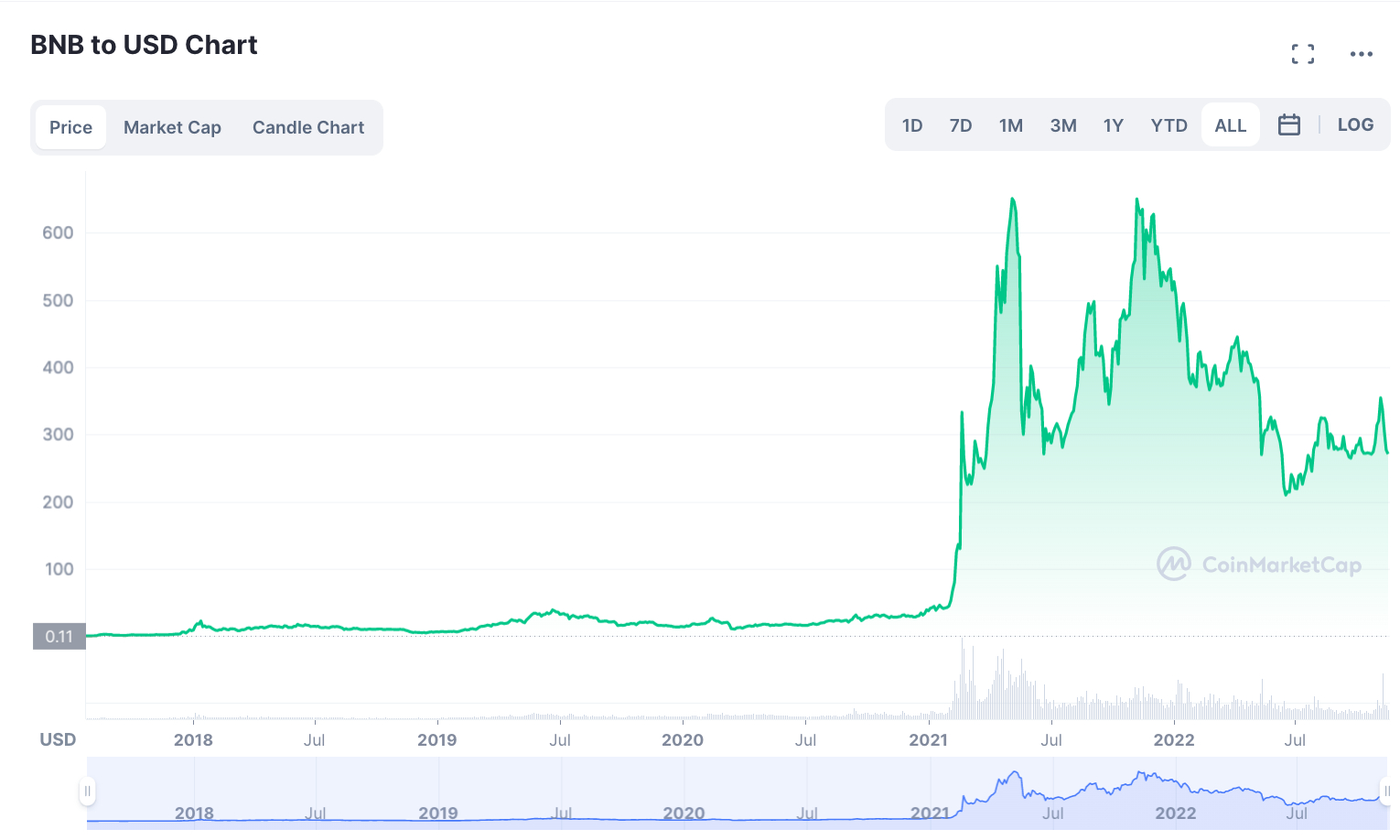The image size is (1400, 840).
Task: Switch to the Candle Chart tab
Action: pyautogui.click(x=308, y=127)
